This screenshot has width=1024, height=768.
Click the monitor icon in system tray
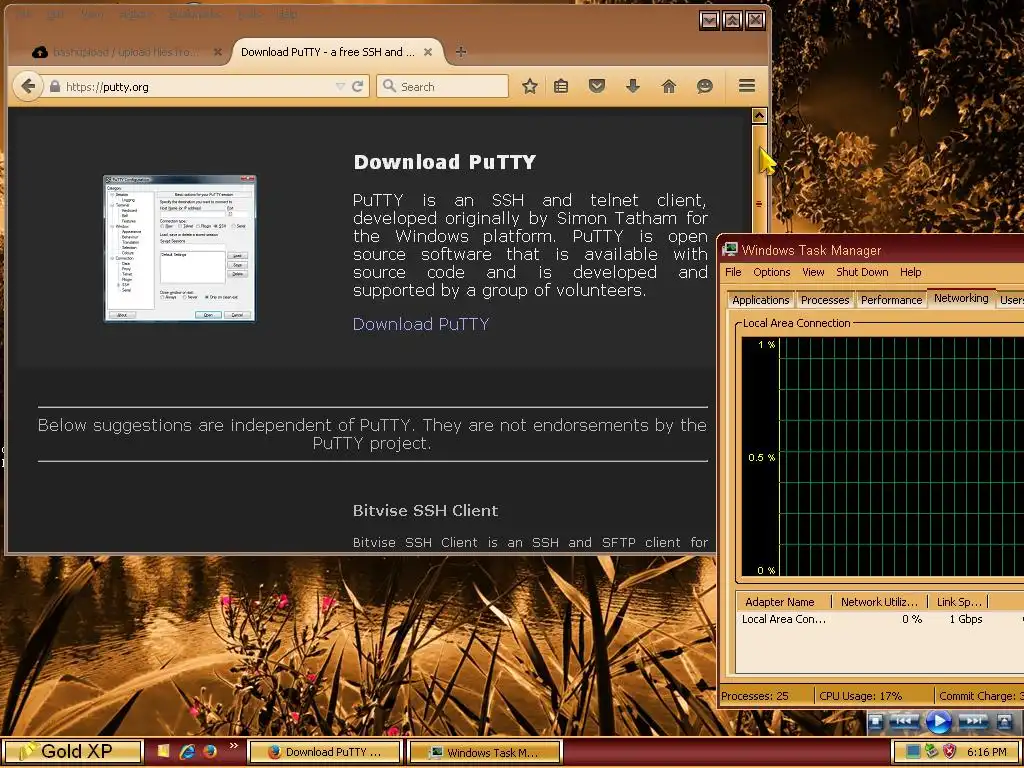[912, 752]
